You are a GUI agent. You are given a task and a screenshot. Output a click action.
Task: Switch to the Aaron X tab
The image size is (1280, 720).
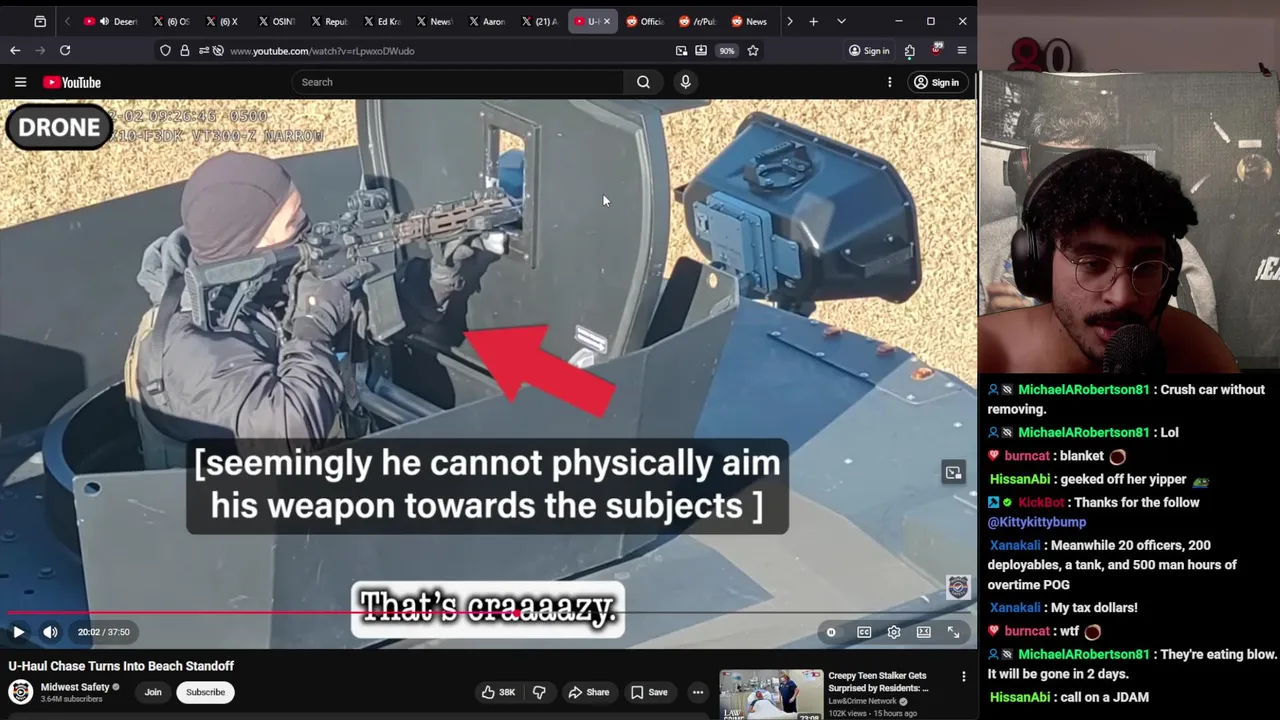click(x=485, y=21)
